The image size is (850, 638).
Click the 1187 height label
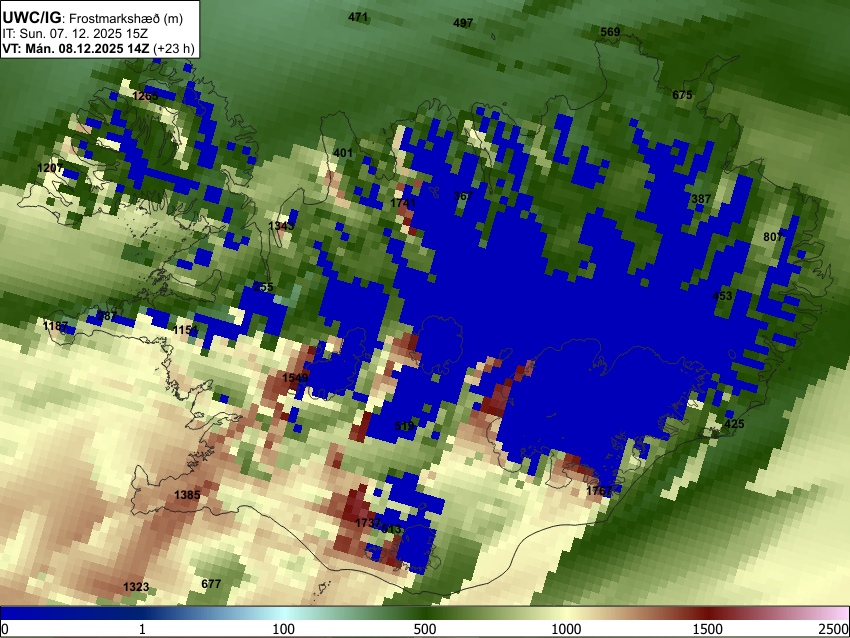click(x=56, y=326)
